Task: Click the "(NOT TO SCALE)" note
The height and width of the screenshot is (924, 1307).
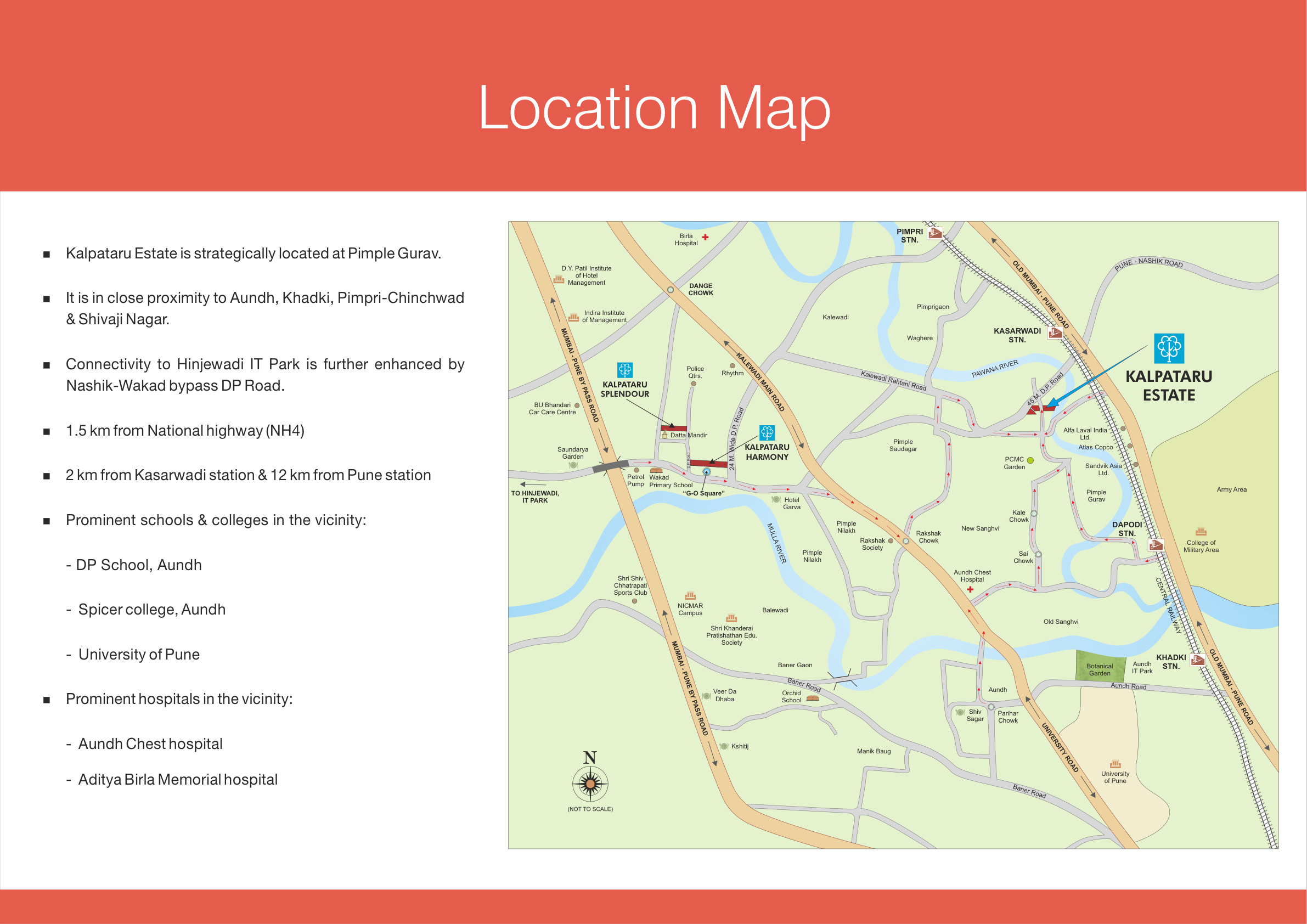Action: click(590, 809)
